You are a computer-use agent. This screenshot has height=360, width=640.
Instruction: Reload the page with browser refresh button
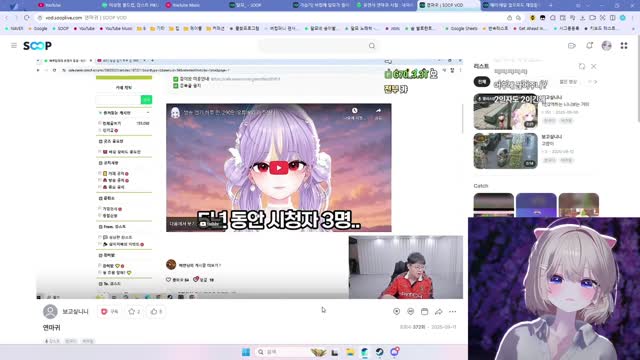pyautogui.click(x=27, y=18)
